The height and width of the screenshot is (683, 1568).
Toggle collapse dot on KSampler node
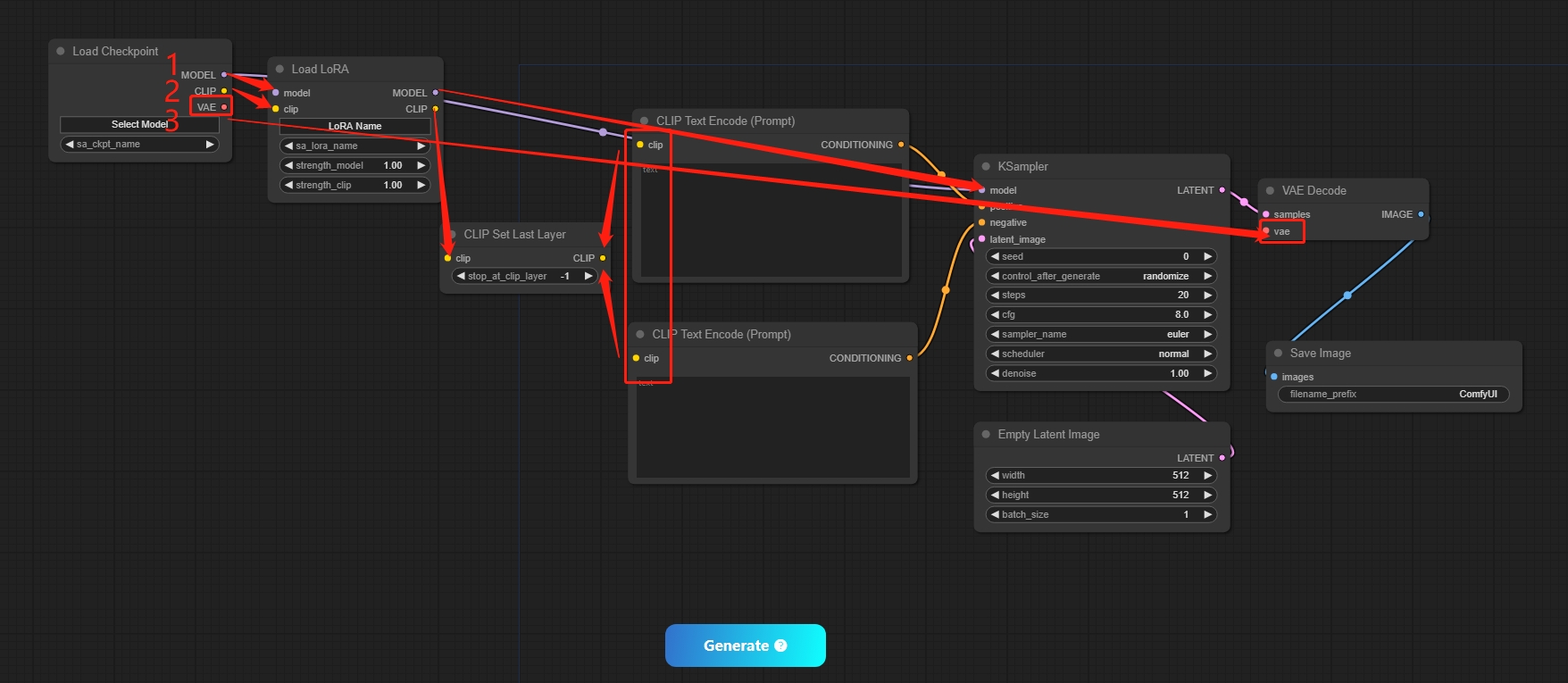pyautogui.click(x=986, y=166)
